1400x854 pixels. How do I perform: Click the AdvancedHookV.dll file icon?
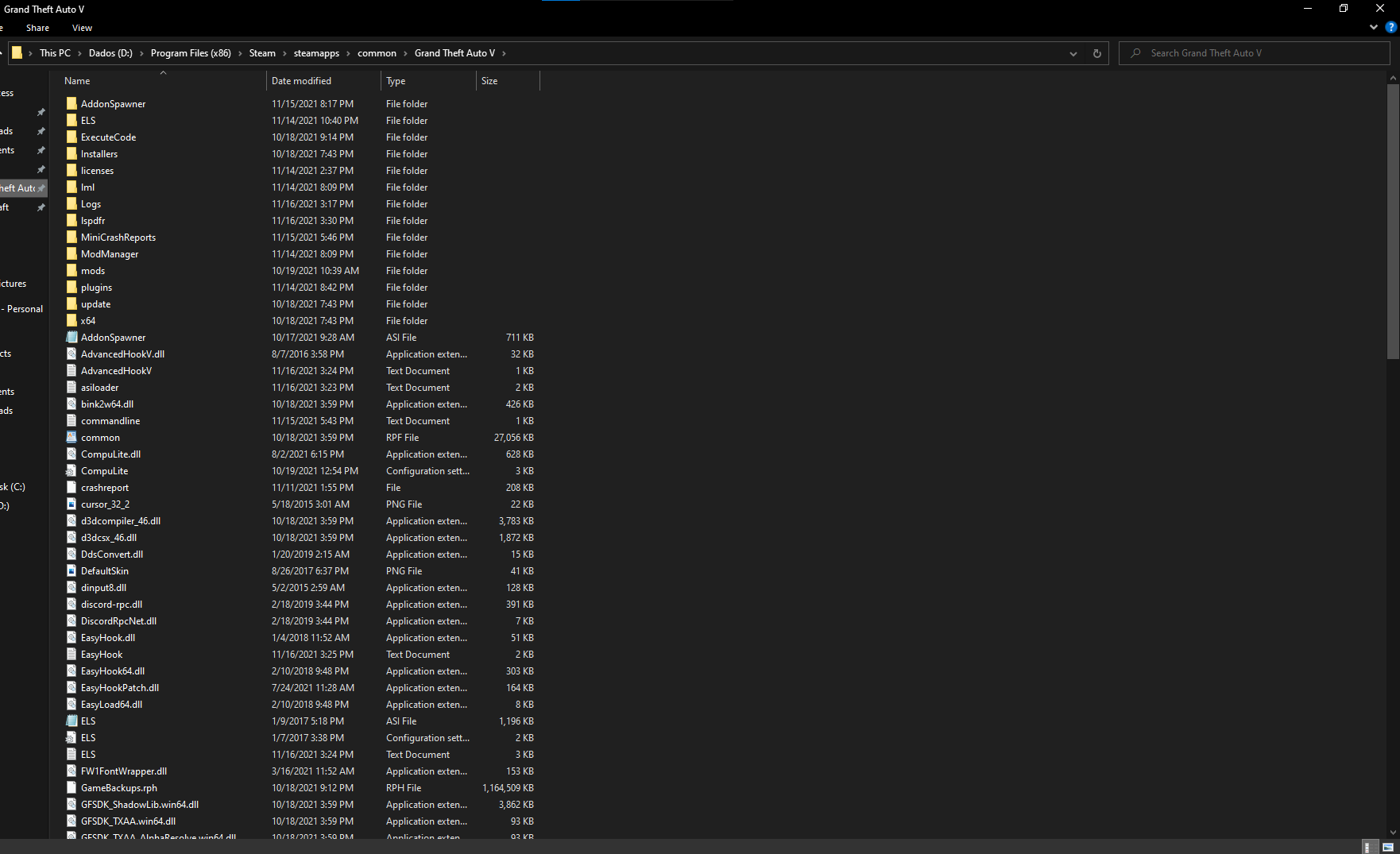(x=72, y=354)
